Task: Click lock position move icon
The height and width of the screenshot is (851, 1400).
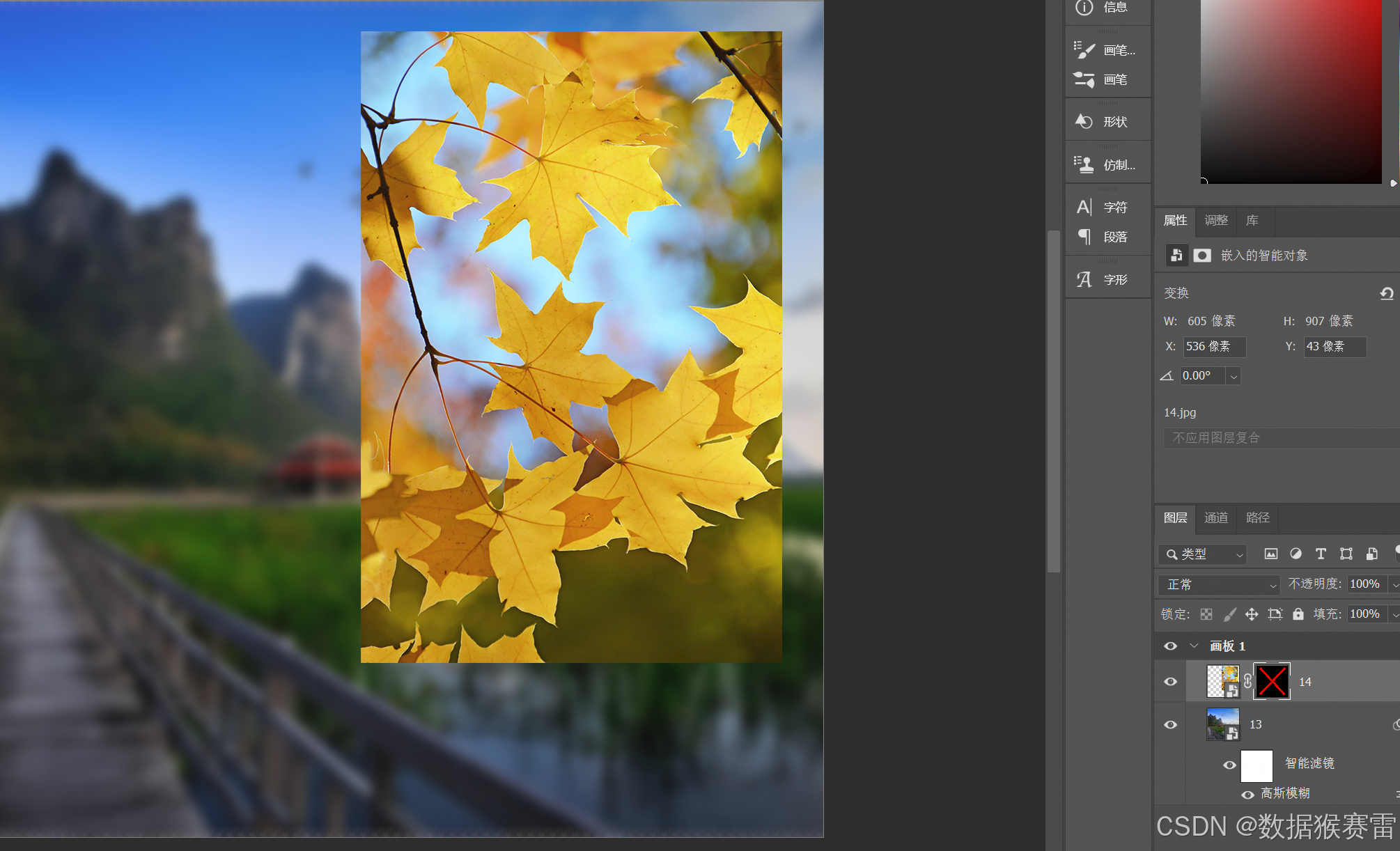Action: click(x=1252, y=614)
